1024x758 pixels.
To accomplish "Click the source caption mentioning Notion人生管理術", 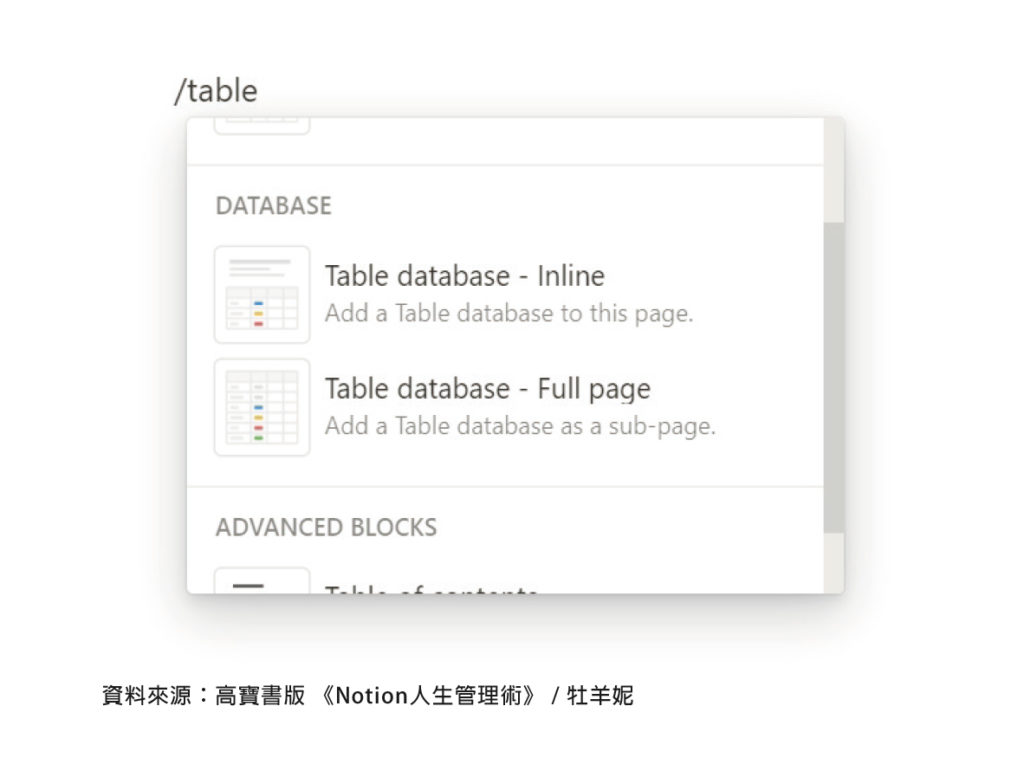I will click(368, 695).
